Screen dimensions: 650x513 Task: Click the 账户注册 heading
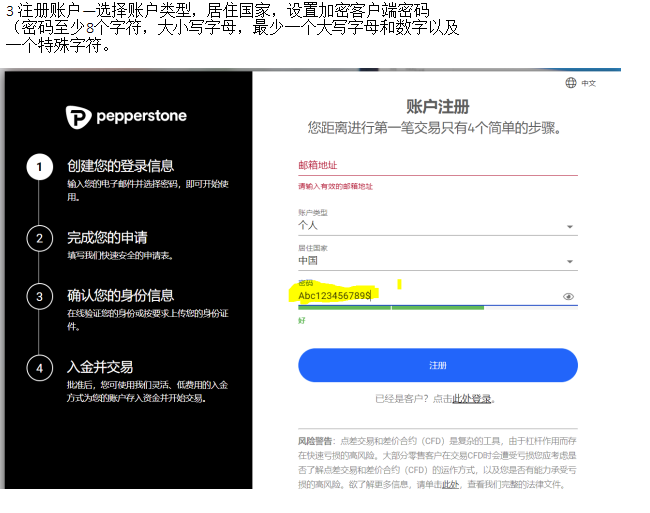coord(437,106)
